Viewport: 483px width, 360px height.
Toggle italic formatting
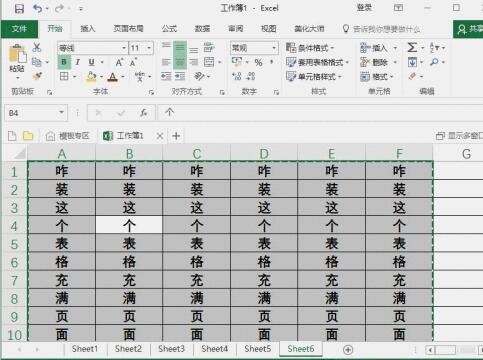pyautogui.click(x=77, y=62)
